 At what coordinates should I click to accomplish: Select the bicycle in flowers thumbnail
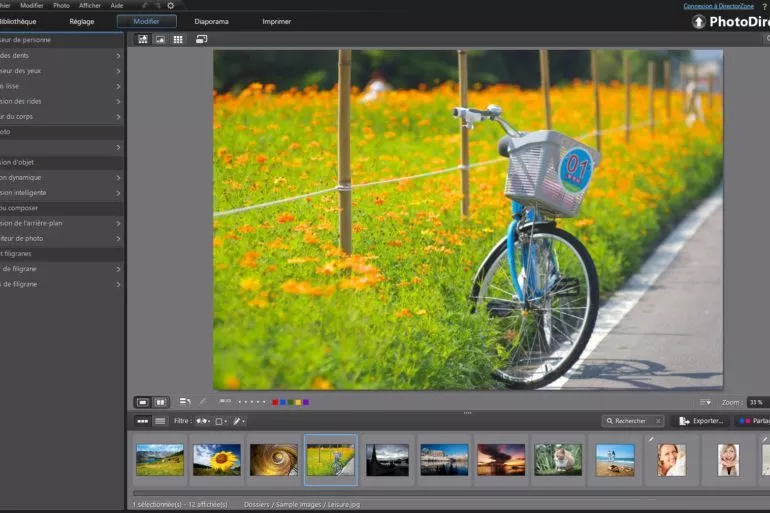pos(330,460)
